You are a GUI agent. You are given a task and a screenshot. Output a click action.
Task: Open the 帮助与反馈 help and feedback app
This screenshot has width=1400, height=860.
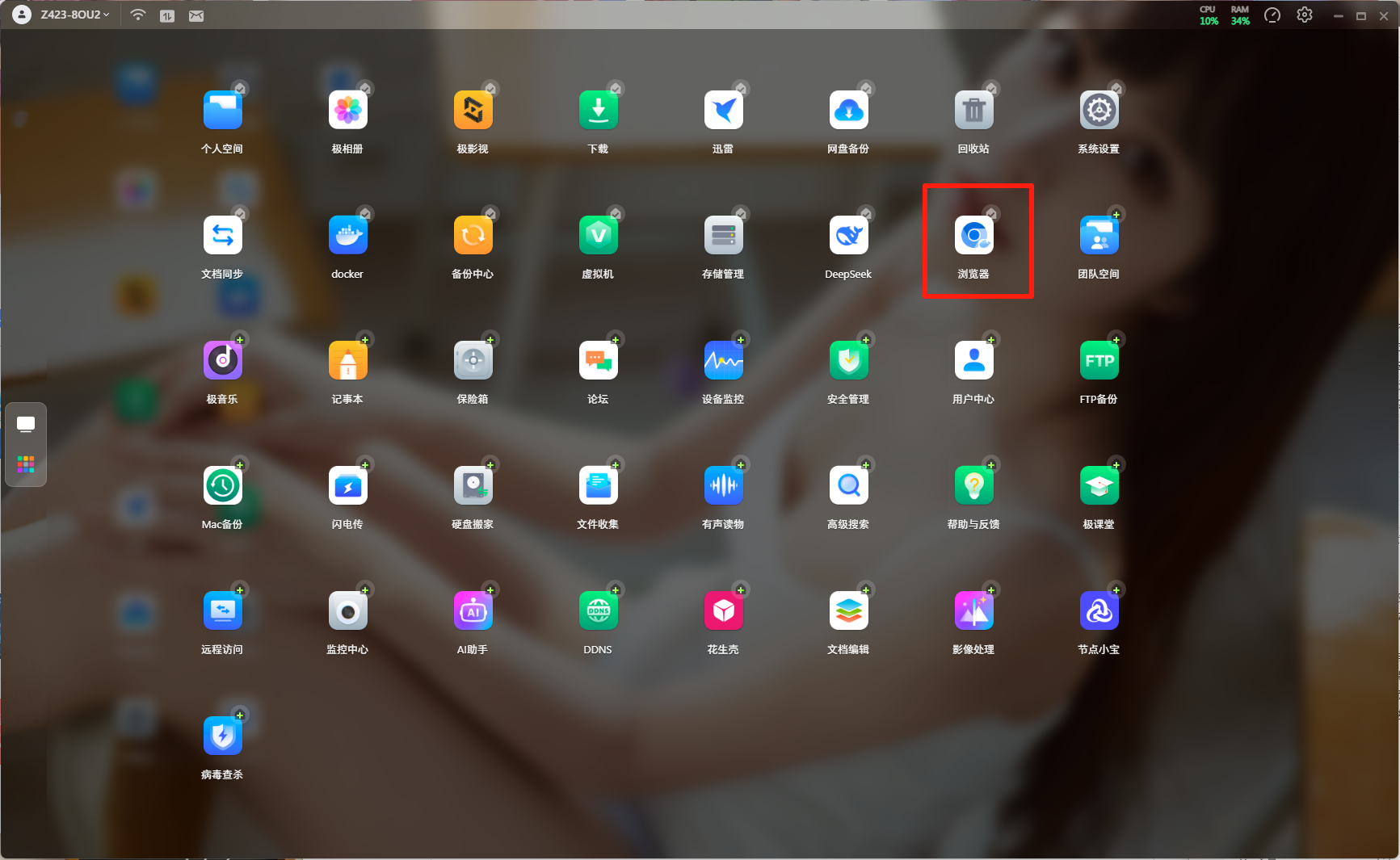(974, 485)
